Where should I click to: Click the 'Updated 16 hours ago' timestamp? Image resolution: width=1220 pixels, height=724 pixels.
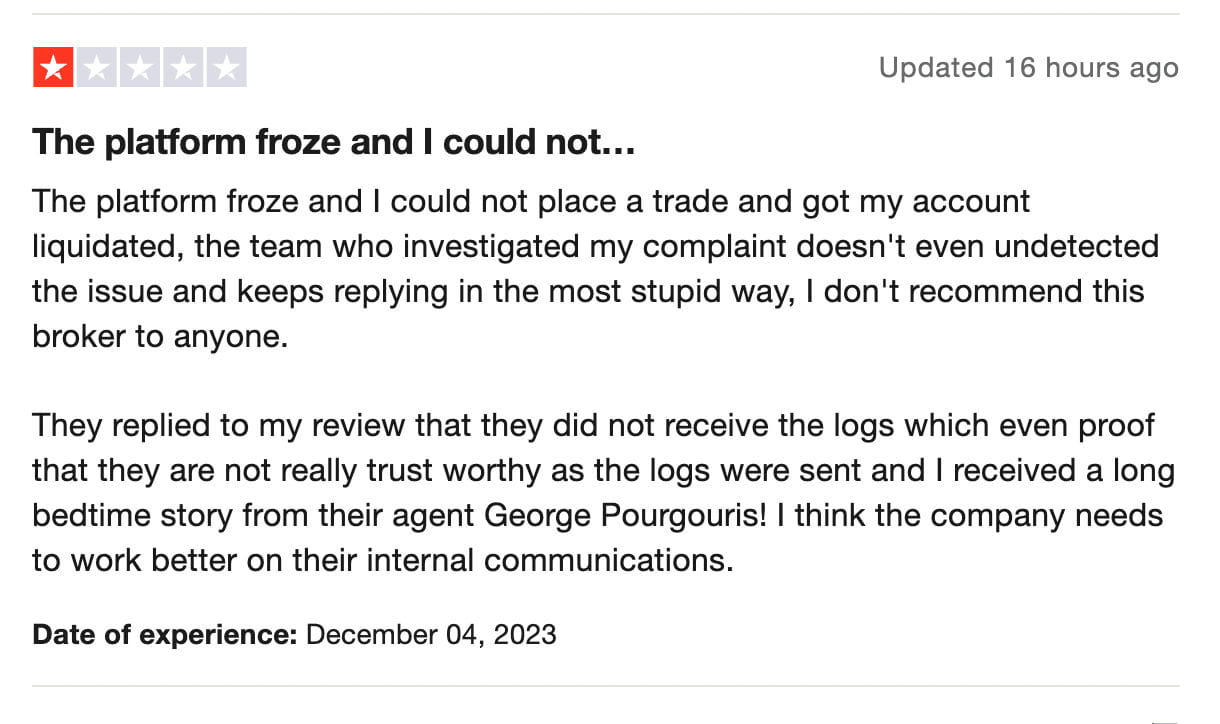pyautogui.click(x=1028, y=68)
